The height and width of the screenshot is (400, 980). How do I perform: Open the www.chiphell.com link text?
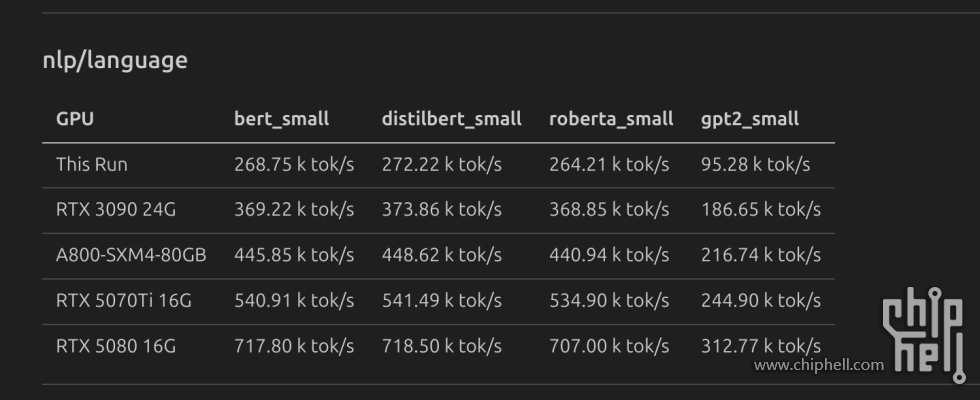[x=819, y=366]
